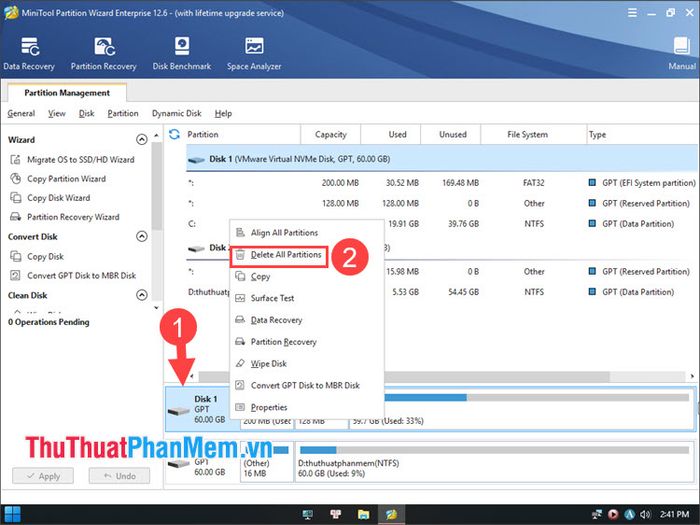This screenshot has width=700, height=525.
Task: Open the View menu
Action: pyautogui.click(x=57, y=113)
